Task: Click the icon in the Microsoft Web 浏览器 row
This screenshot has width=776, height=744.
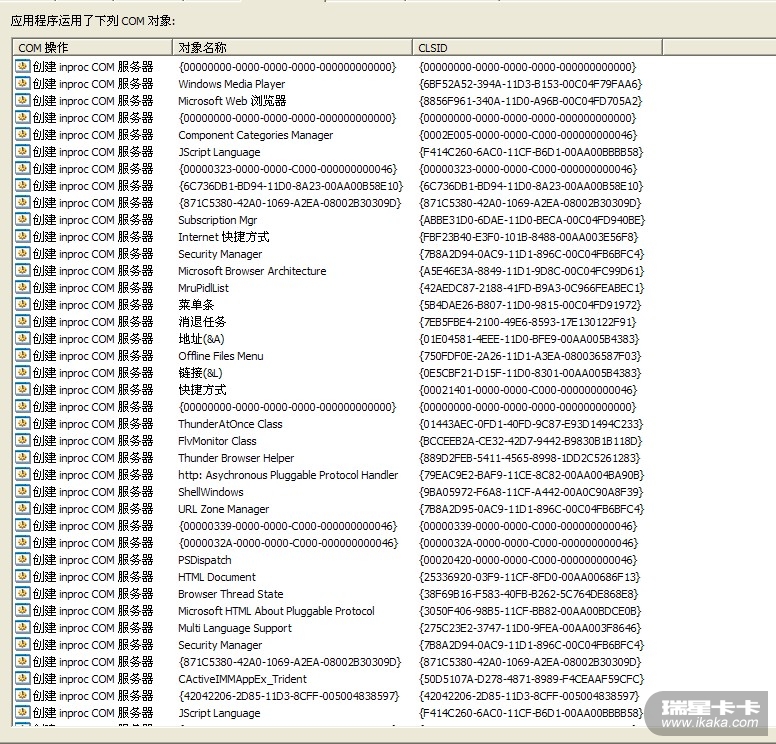Action: 23,100
